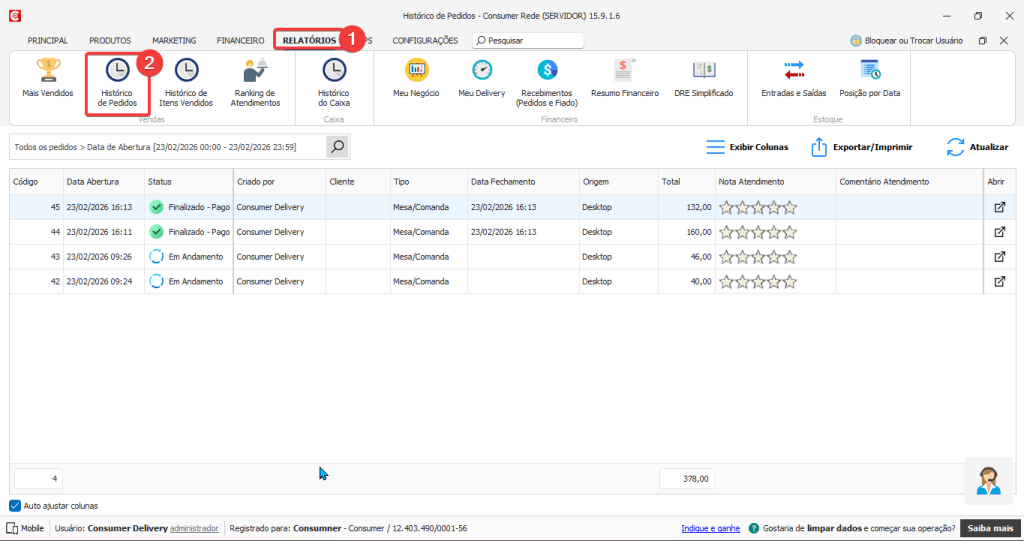Select the 132,00 total cell
This screenshot has width=1024, height=541.
pyautogui.click(x=686, y=207)
